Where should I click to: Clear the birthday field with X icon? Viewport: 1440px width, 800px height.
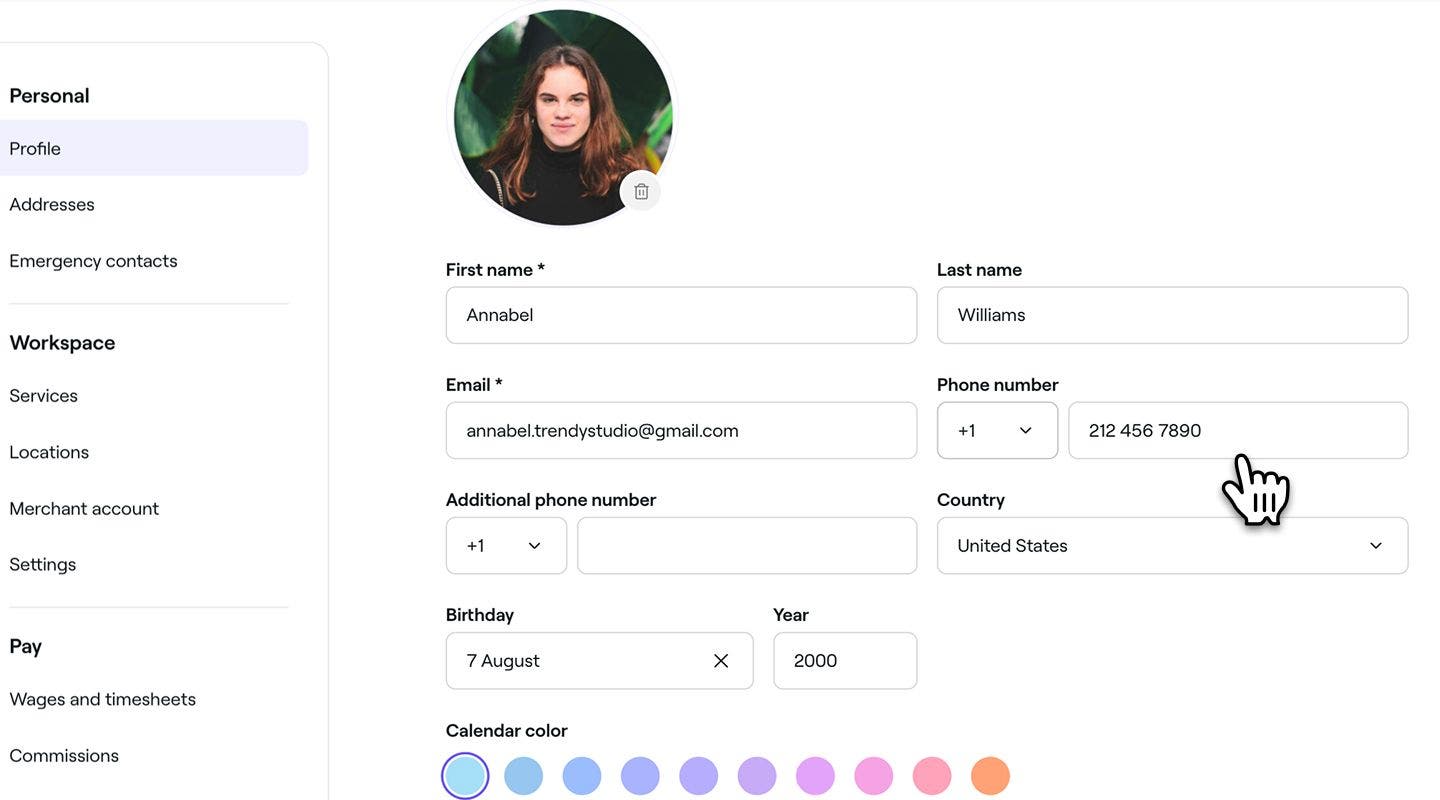(721, 661)
